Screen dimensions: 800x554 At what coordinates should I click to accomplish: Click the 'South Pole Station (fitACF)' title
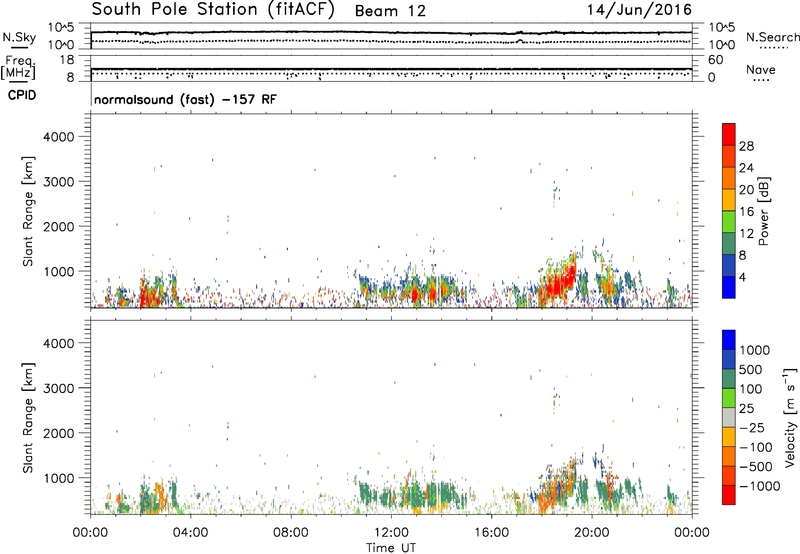(213, 10)
